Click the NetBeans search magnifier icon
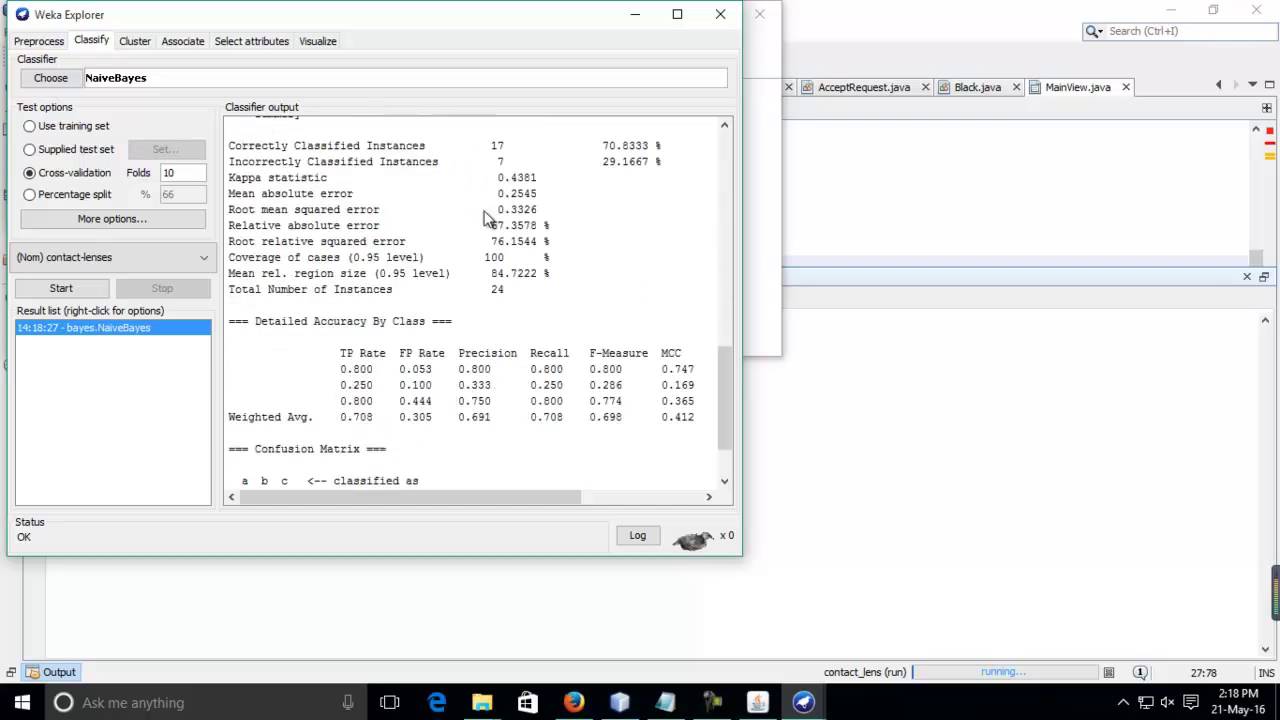This screenshot has height=720, width=1280. [1093, 31]
